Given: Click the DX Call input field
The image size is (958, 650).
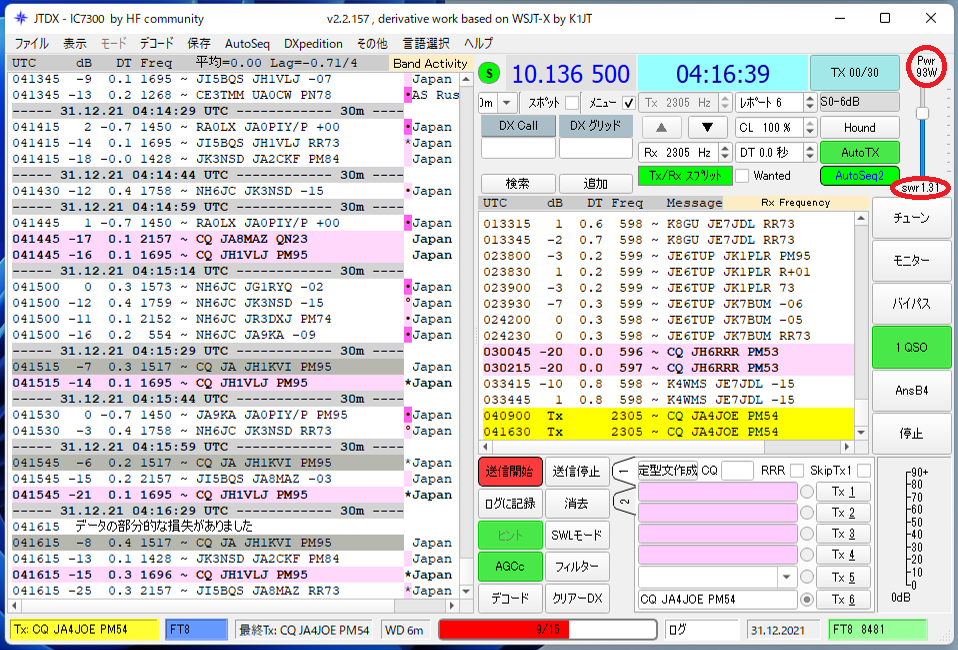Looking at the screenshot, I should pos(518,148).
